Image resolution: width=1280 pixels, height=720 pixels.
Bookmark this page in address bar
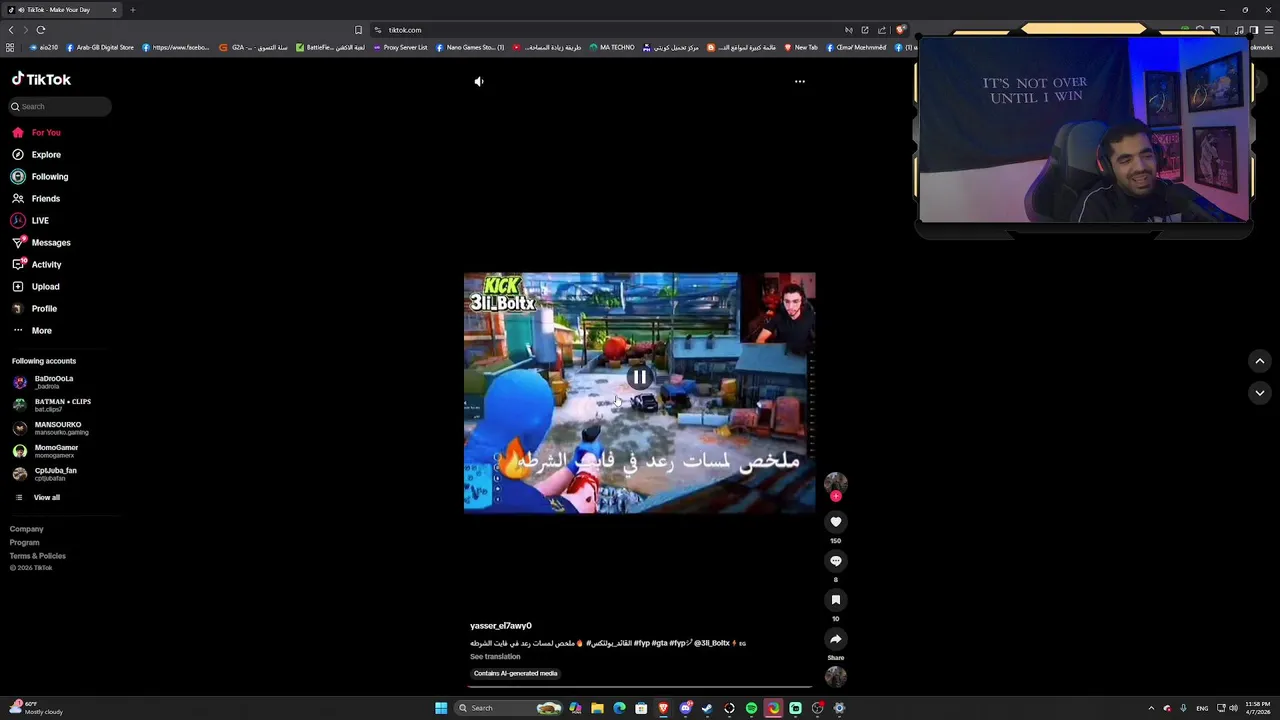point(358,30)
